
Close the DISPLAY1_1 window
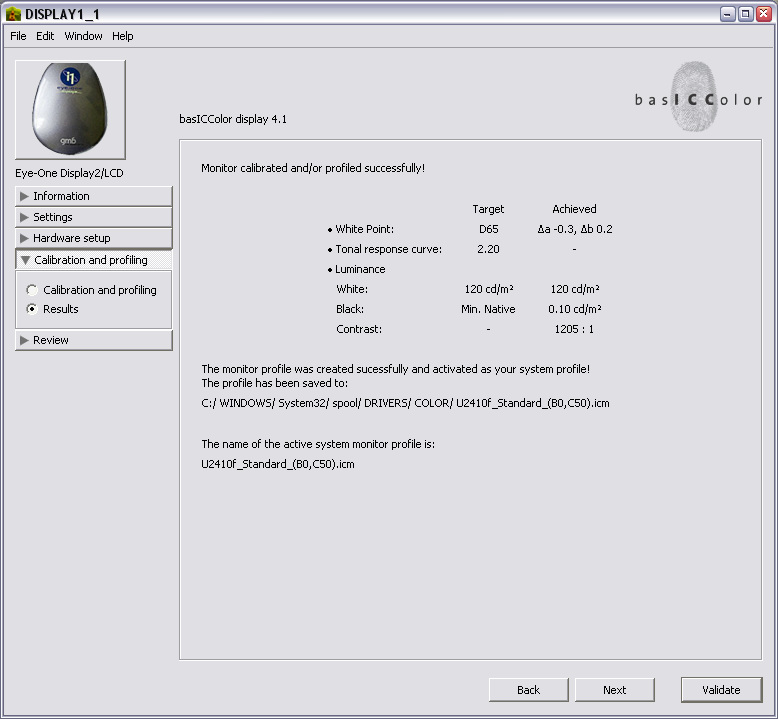(763, 14)
